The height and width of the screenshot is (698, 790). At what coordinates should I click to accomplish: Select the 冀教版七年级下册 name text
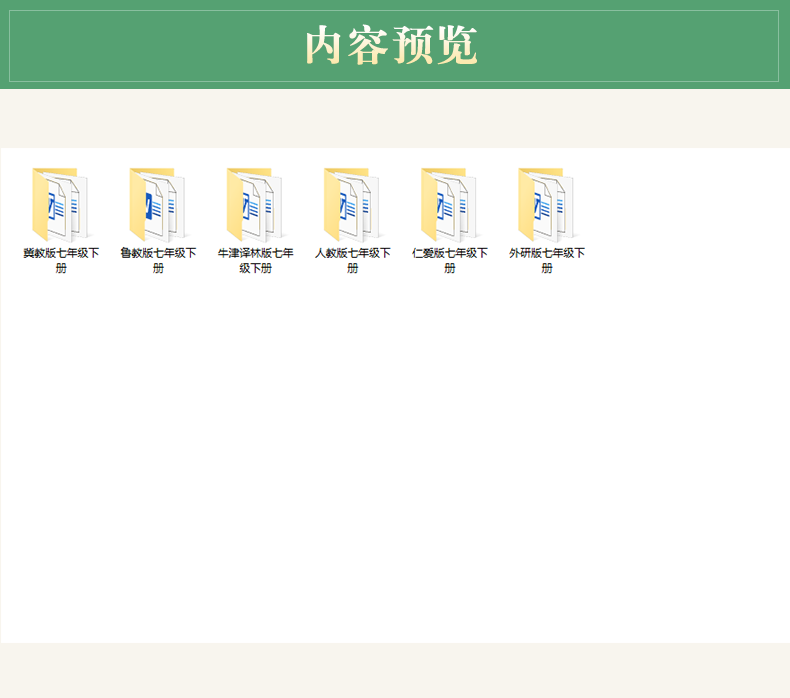[x=61, y=260]
